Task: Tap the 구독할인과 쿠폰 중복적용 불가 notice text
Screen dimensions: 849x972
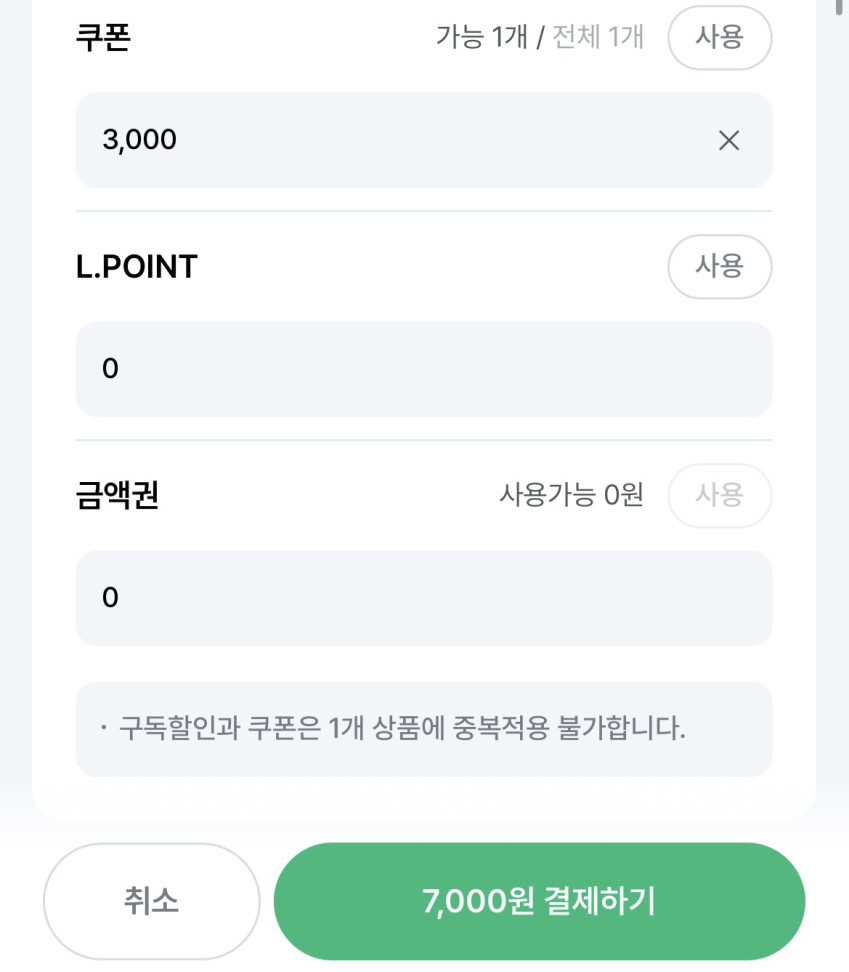Action: [x=402, y=728]
